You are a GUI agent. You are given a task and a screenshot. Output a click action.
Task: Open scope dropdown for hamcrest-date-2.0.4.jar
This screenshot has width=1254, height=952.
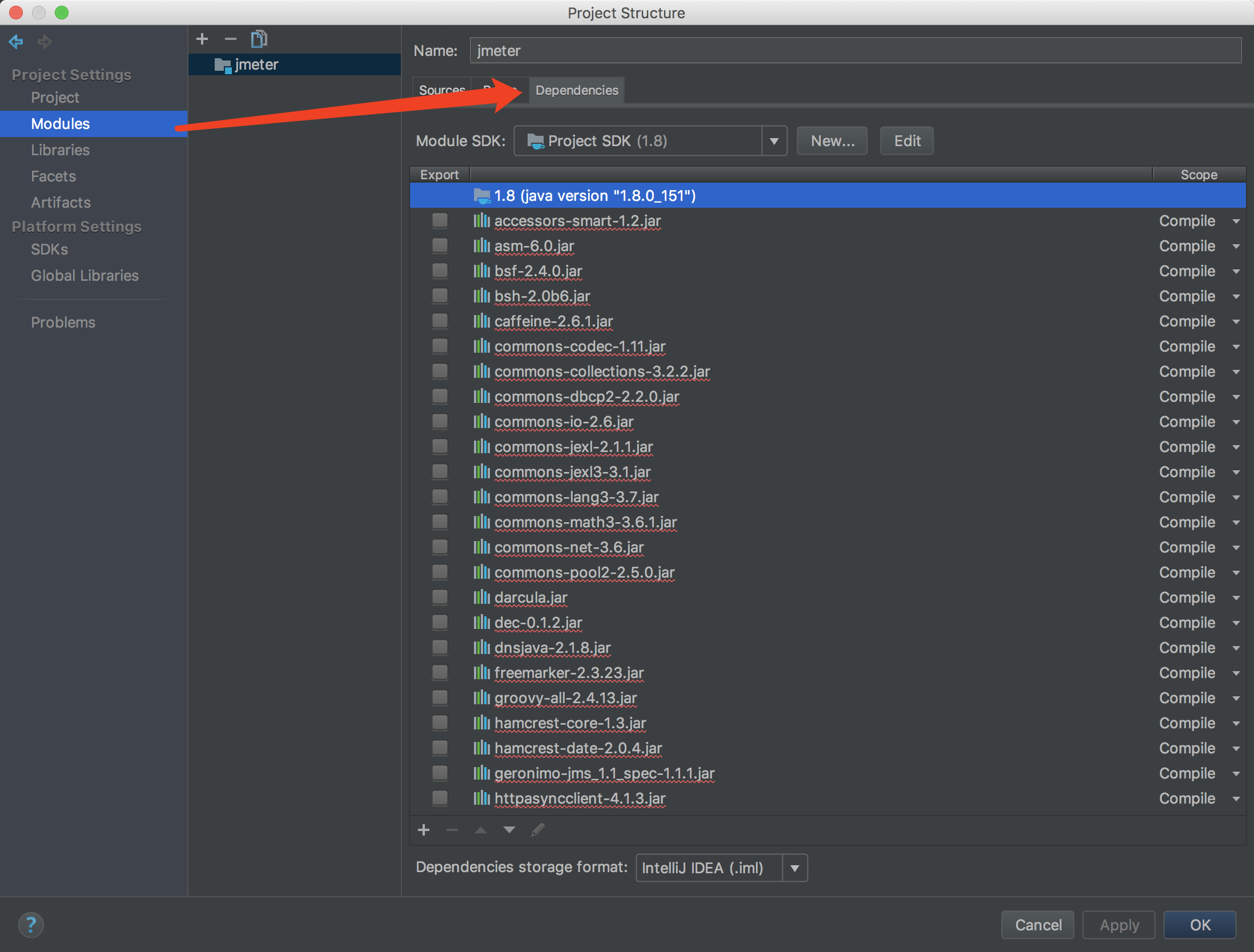(x=1236, y=749)
